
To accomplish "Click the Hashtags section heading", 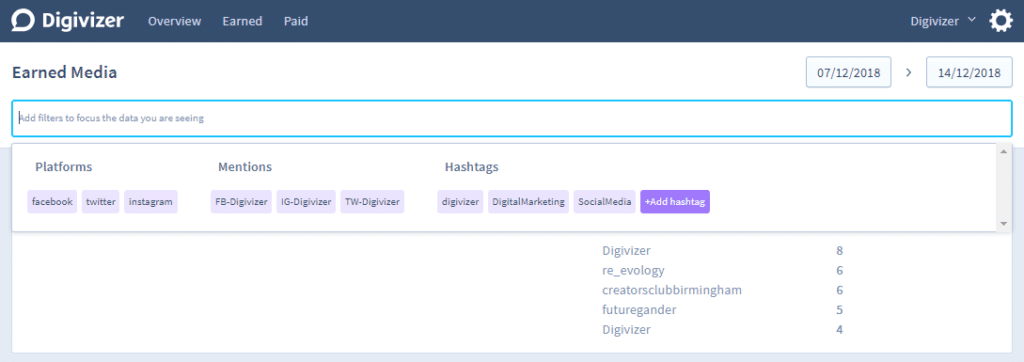I will pos(472,167).
